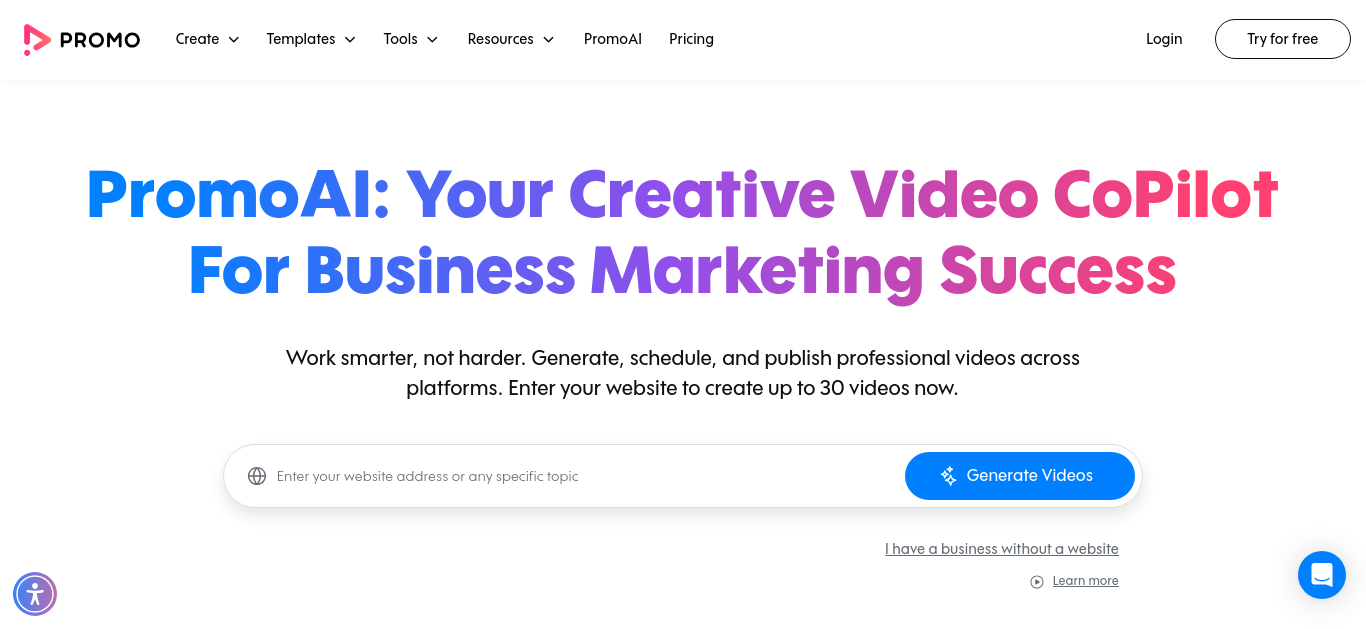1366x629 pixels.
Task: Click the Promo logo icon
Action: pyautogui.click(x=37, y=39)
